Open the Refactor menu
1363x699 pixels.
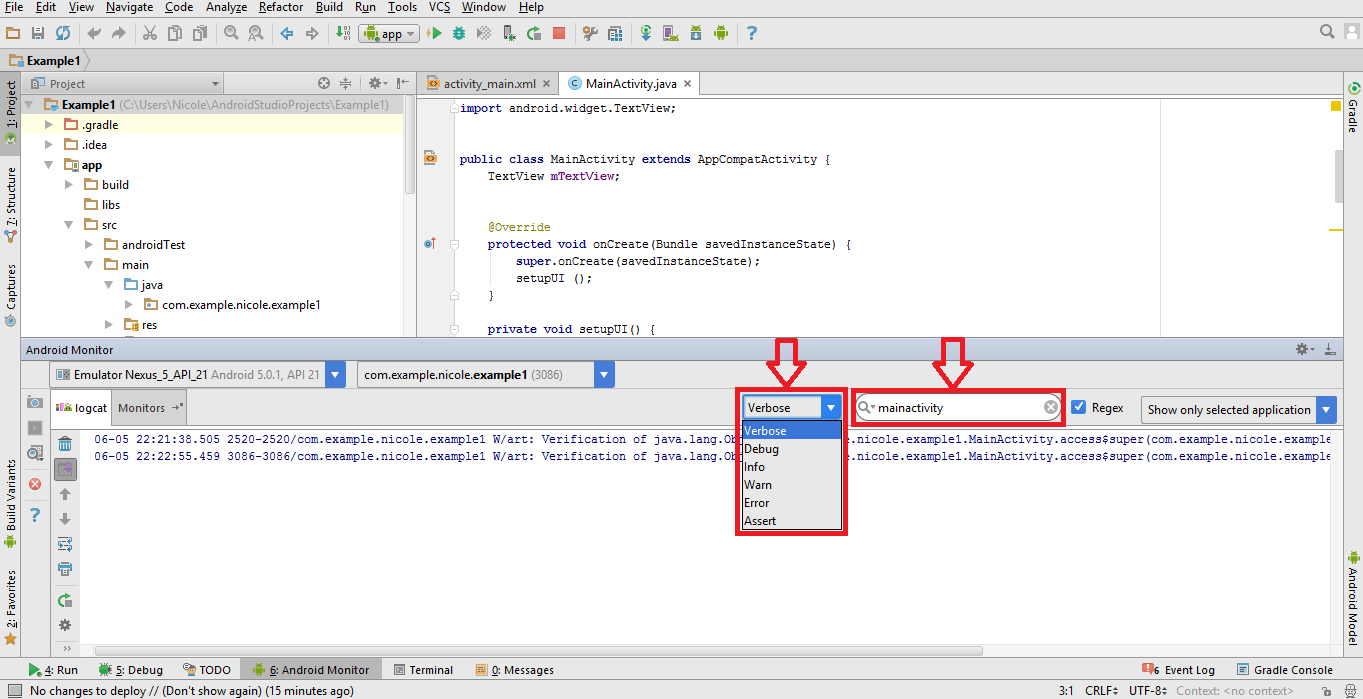coord(280,7)
